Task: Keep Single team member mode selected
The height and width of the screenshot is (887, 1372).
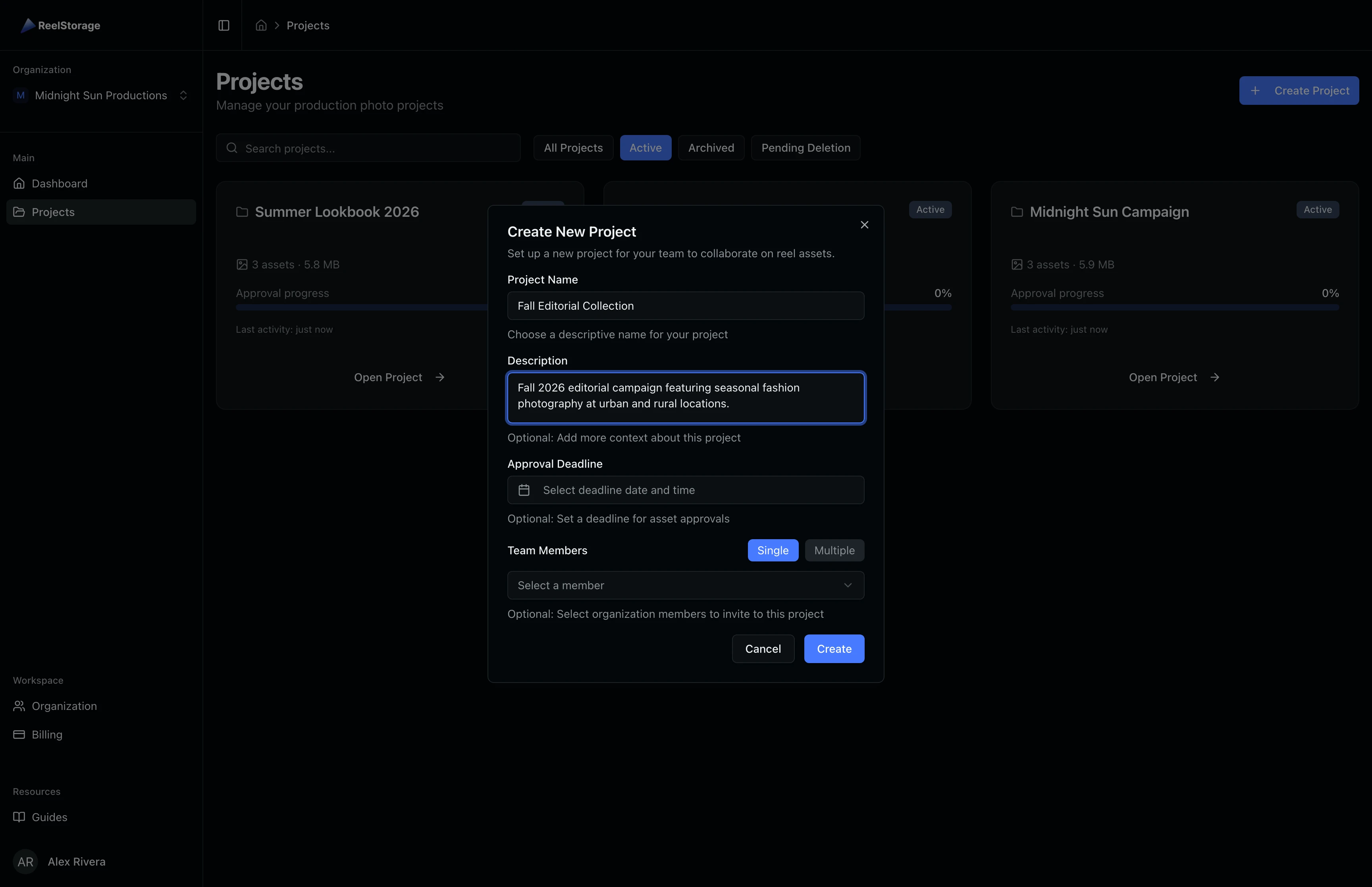Action: pyautogui.click(x=773, y=550)
